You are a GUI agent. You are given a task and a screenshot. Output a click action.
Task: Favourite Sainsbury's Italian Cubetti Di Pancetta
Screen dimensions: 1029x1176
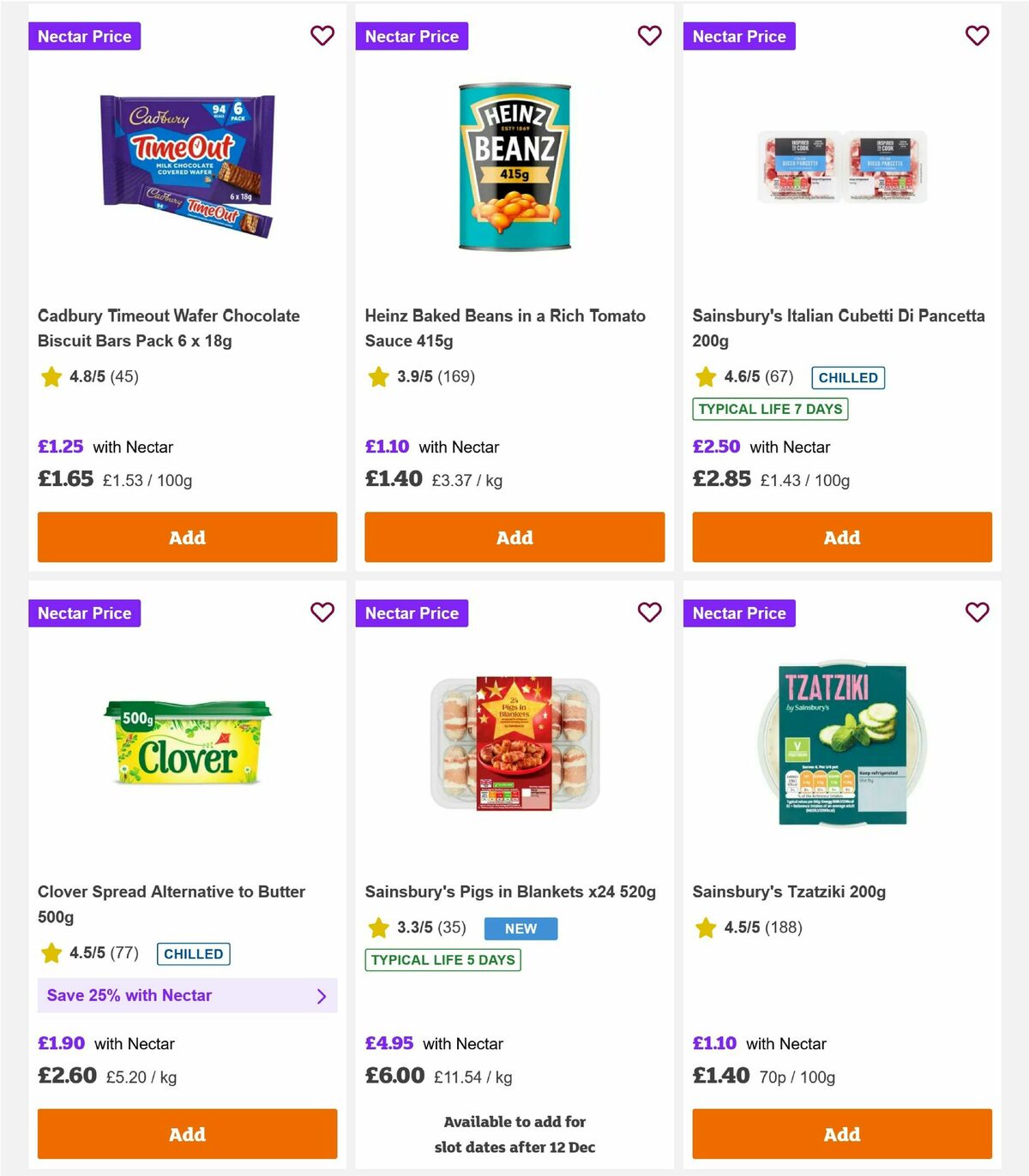(x=977, y=36)
